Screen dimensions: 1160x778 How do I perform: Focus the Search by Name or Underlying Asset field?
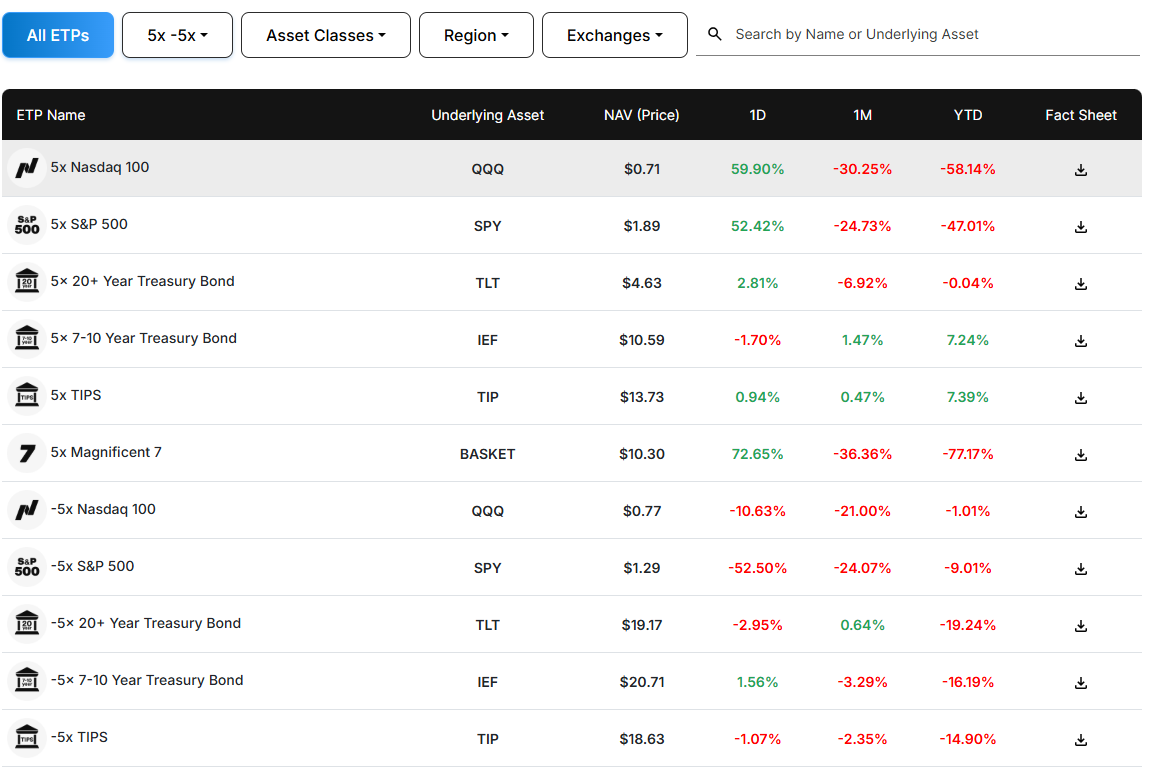coord(930,34)
